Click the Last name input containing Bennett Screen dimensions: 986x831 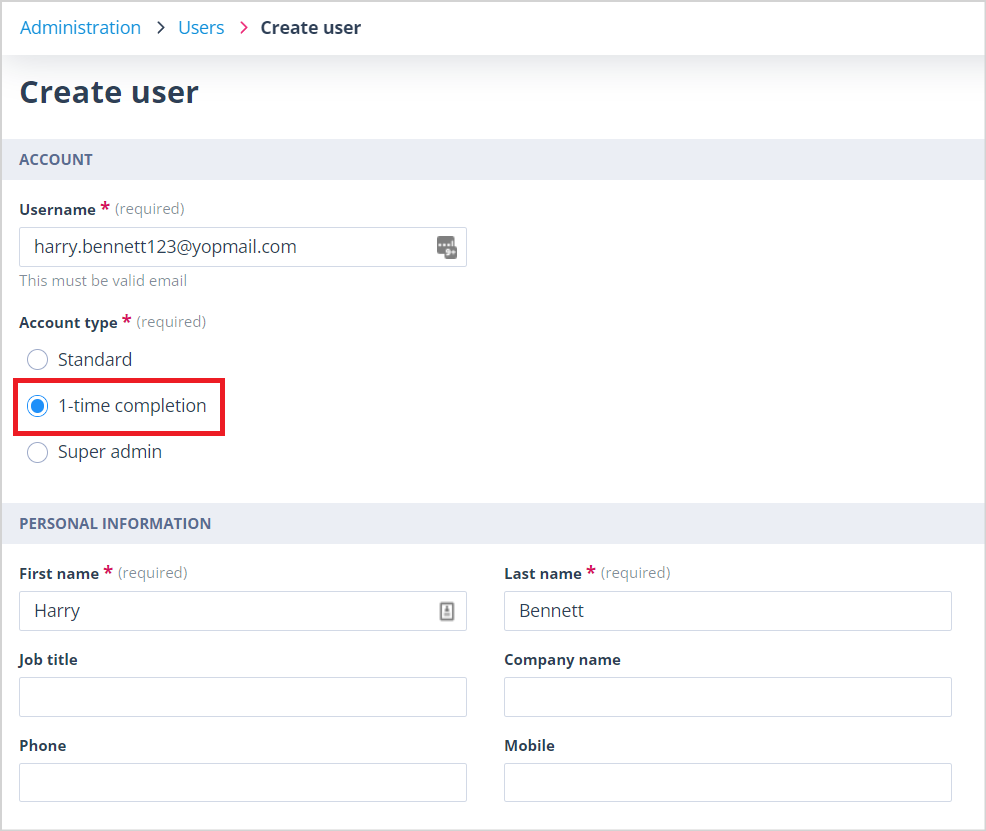click(x=728, y=611)
